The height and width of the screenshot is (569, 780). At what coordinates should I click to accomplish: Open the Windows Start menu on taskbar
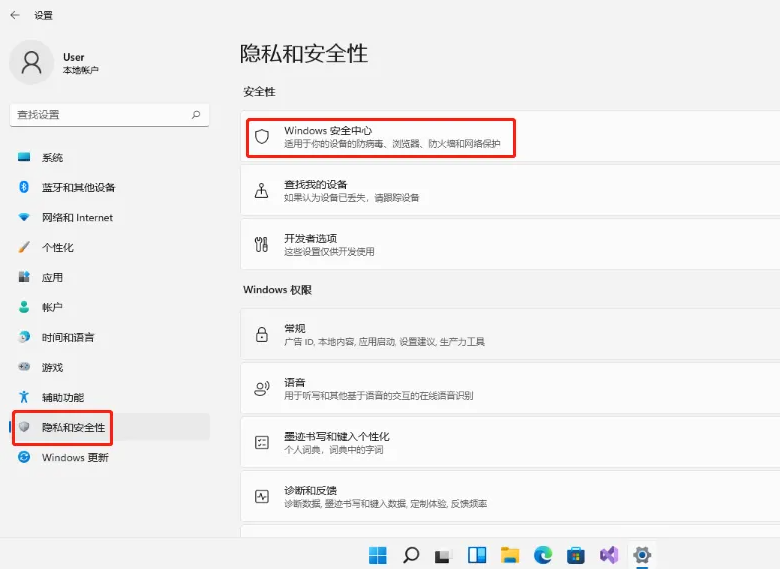tap(378, 555)
